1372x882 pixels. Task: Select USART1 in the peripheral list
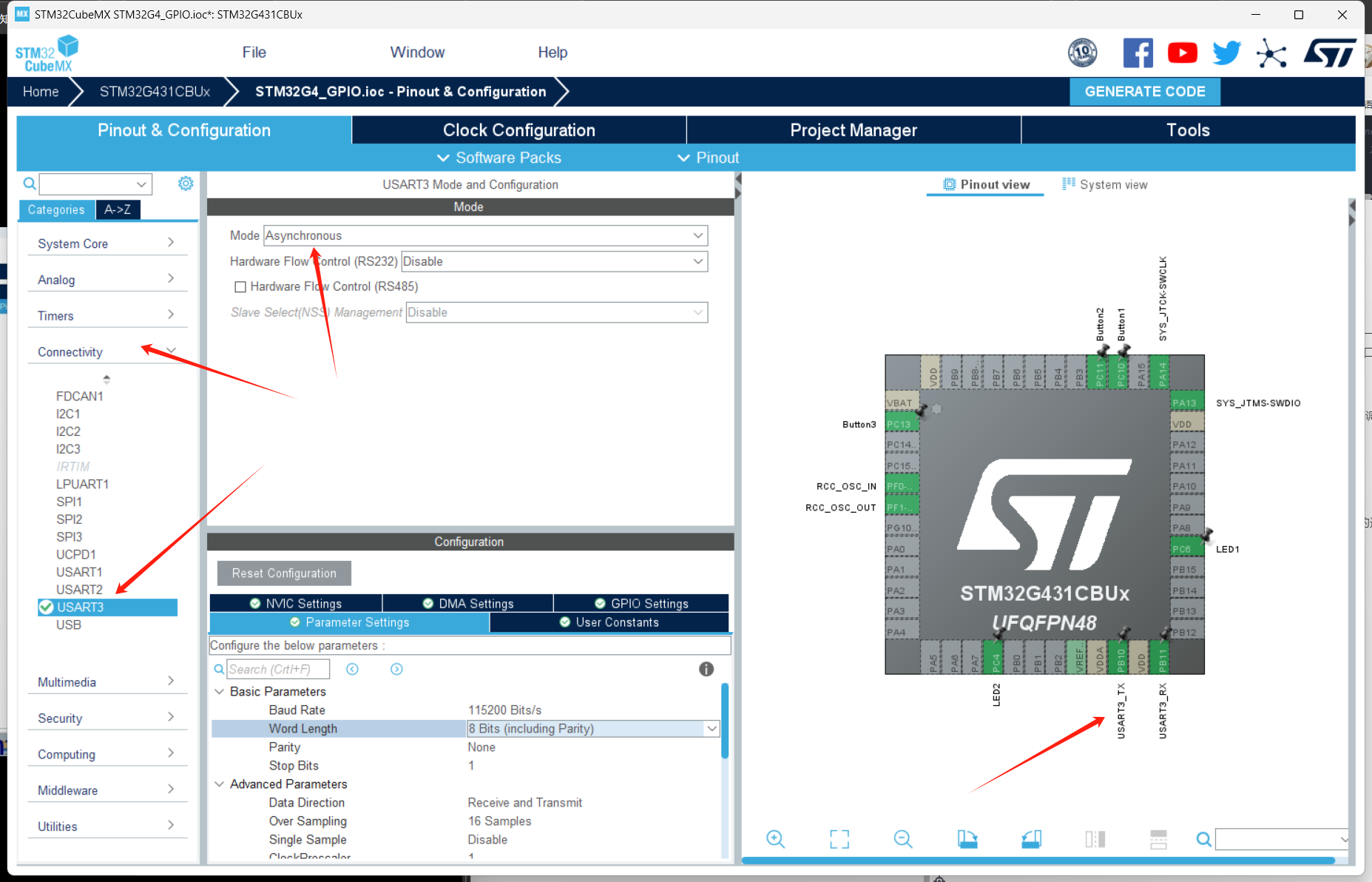tap(79, 572)
